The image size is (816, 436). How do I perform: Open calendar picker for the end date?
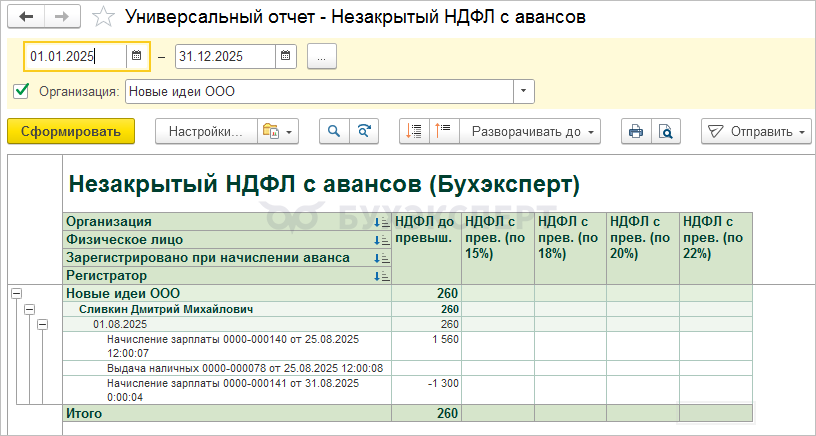point(286,56)
